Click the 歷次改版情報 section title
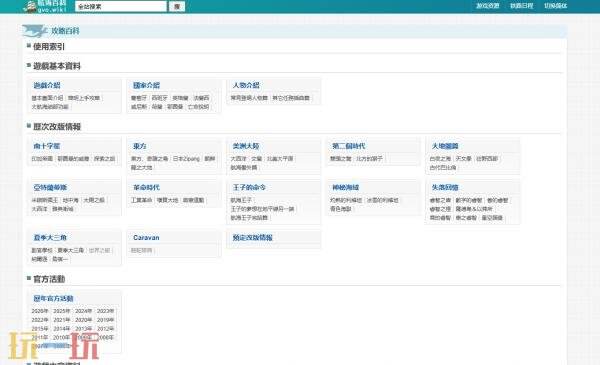 click(x=57, y=127)
